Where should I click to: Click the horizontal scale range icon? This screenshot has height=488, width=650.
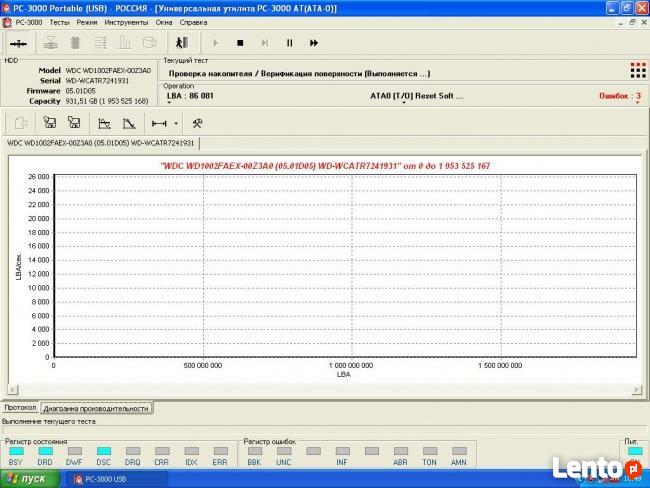pos(158,123)
